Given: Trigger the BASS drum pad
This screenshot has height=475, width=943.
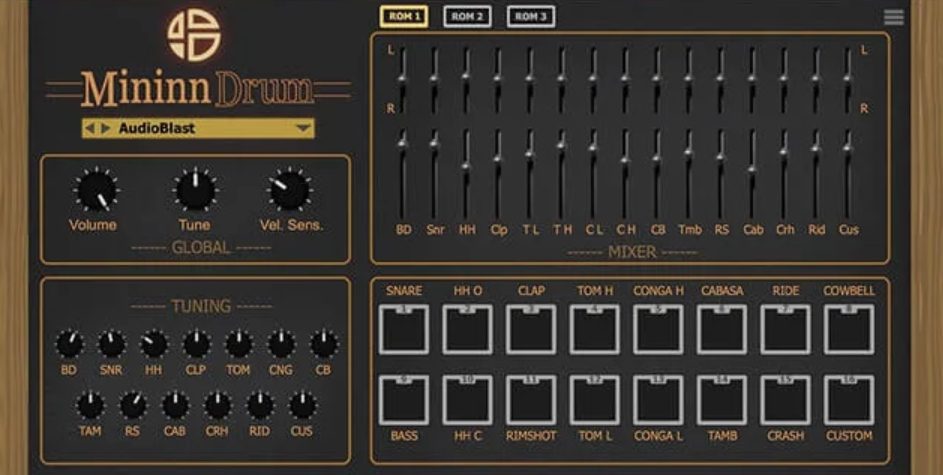Looking at the screenshot, I should click(403, 400).
